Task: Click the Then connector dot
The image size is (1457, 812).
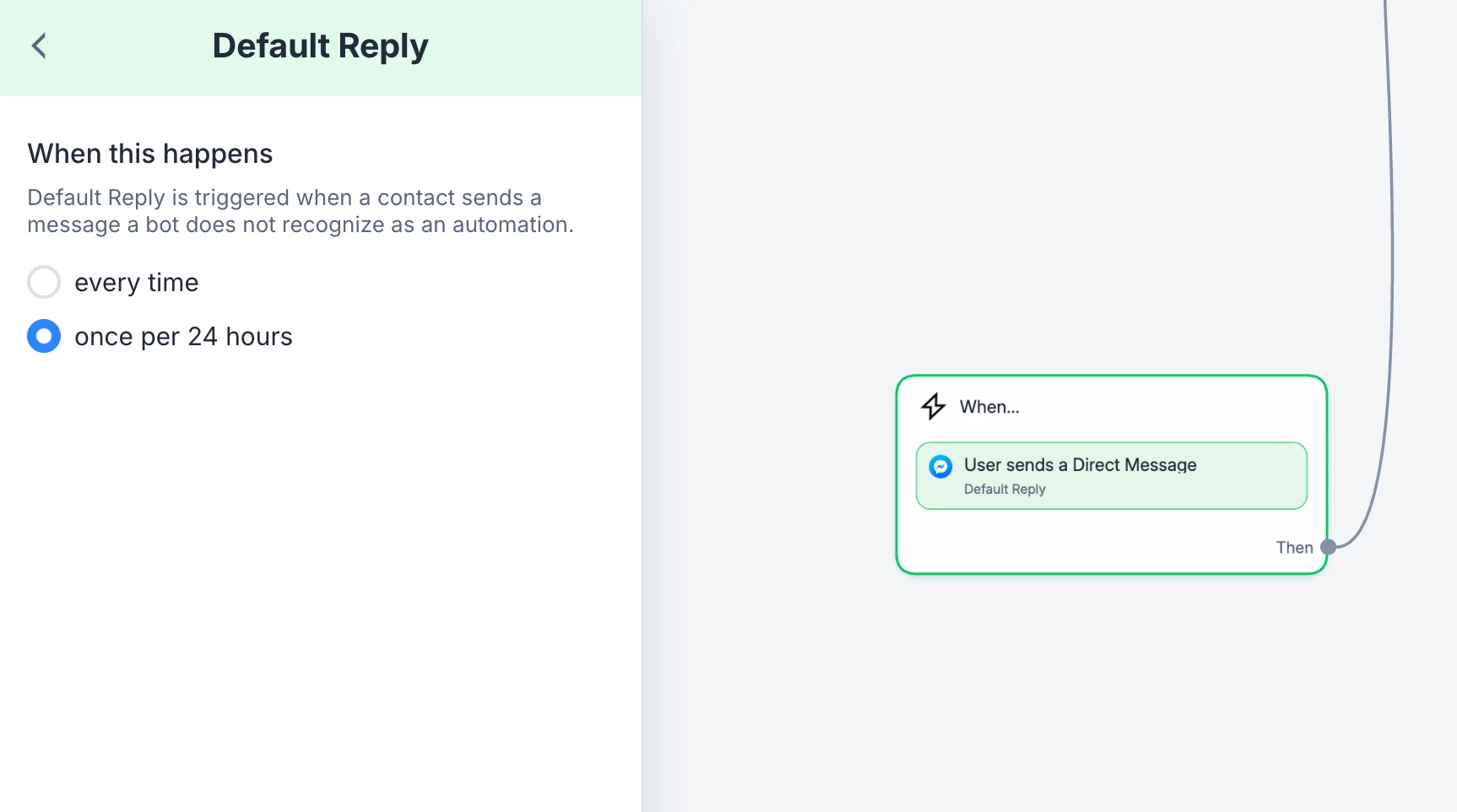Action: coord(1328,547)
